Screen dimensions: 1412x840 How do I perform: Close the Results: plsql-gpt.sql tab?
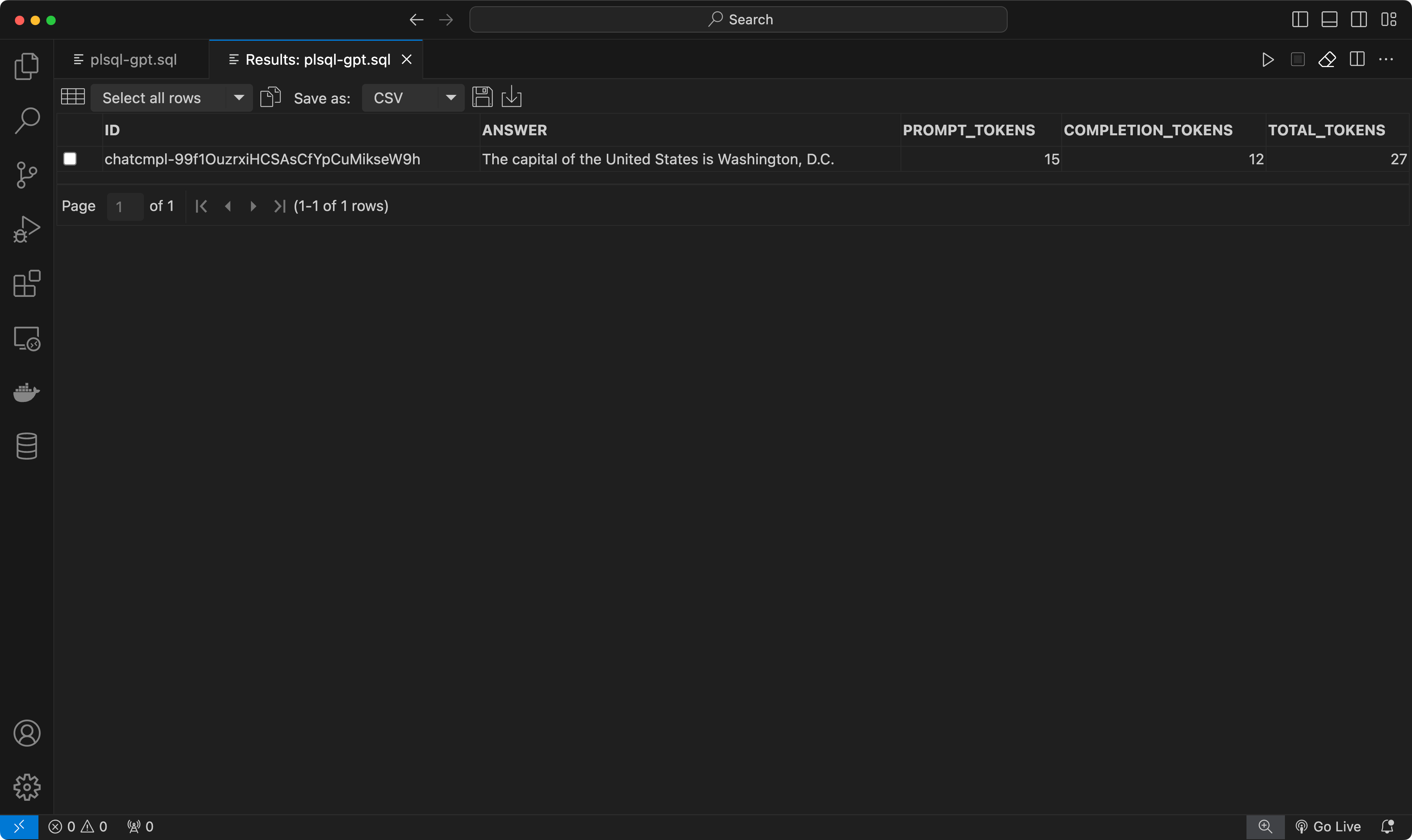click(406, 60)
